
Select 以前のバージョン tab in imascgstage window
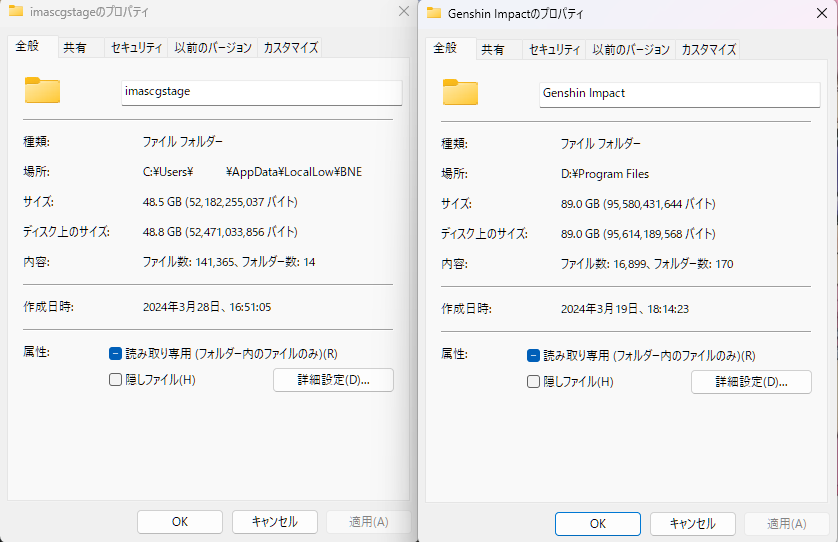[x=213, y=48]
